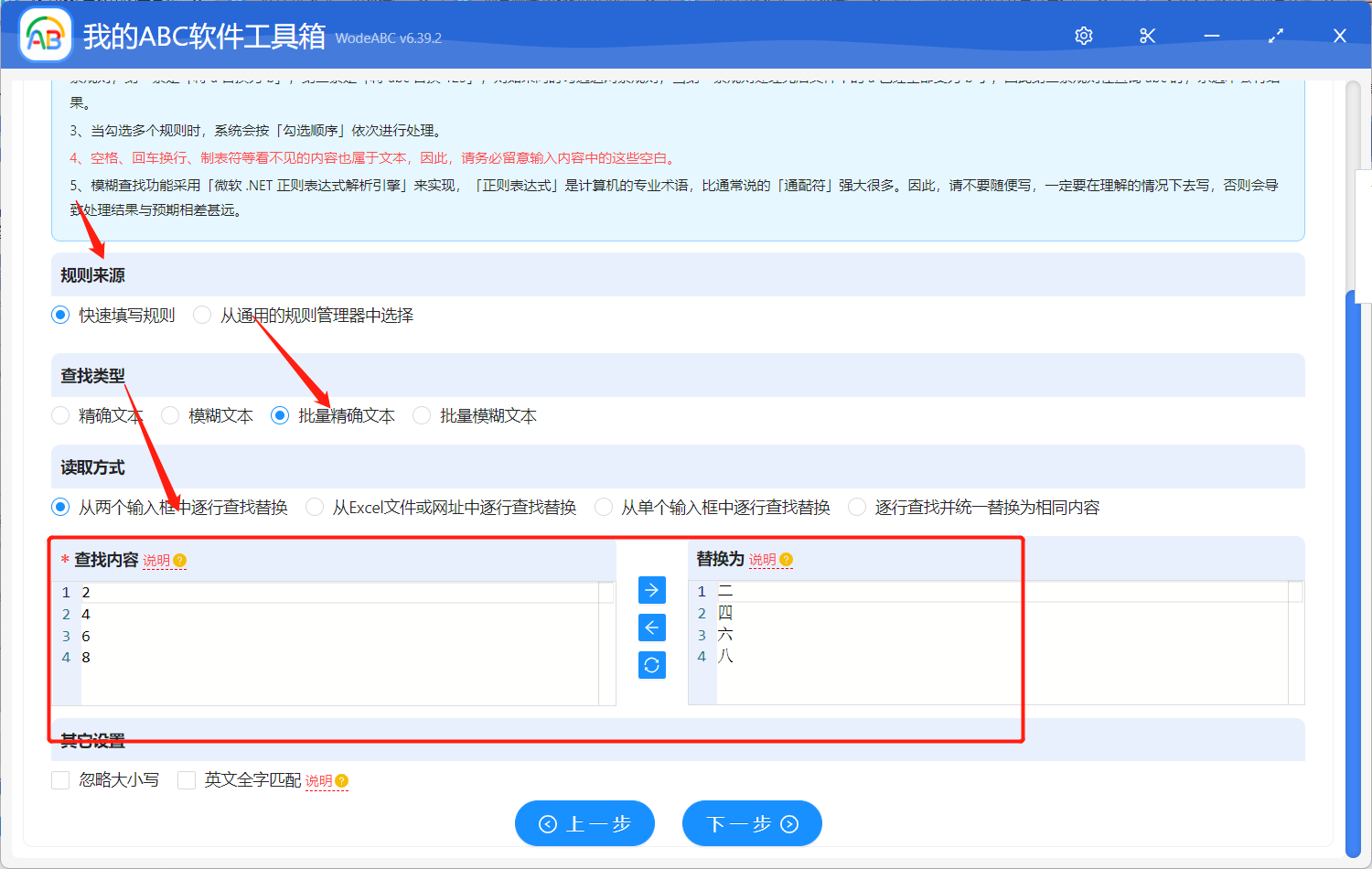The width and height of the screenshot is (1372, 869).
Task: Click the swap/refresh icon between the two lists
Action: [651, 665]
